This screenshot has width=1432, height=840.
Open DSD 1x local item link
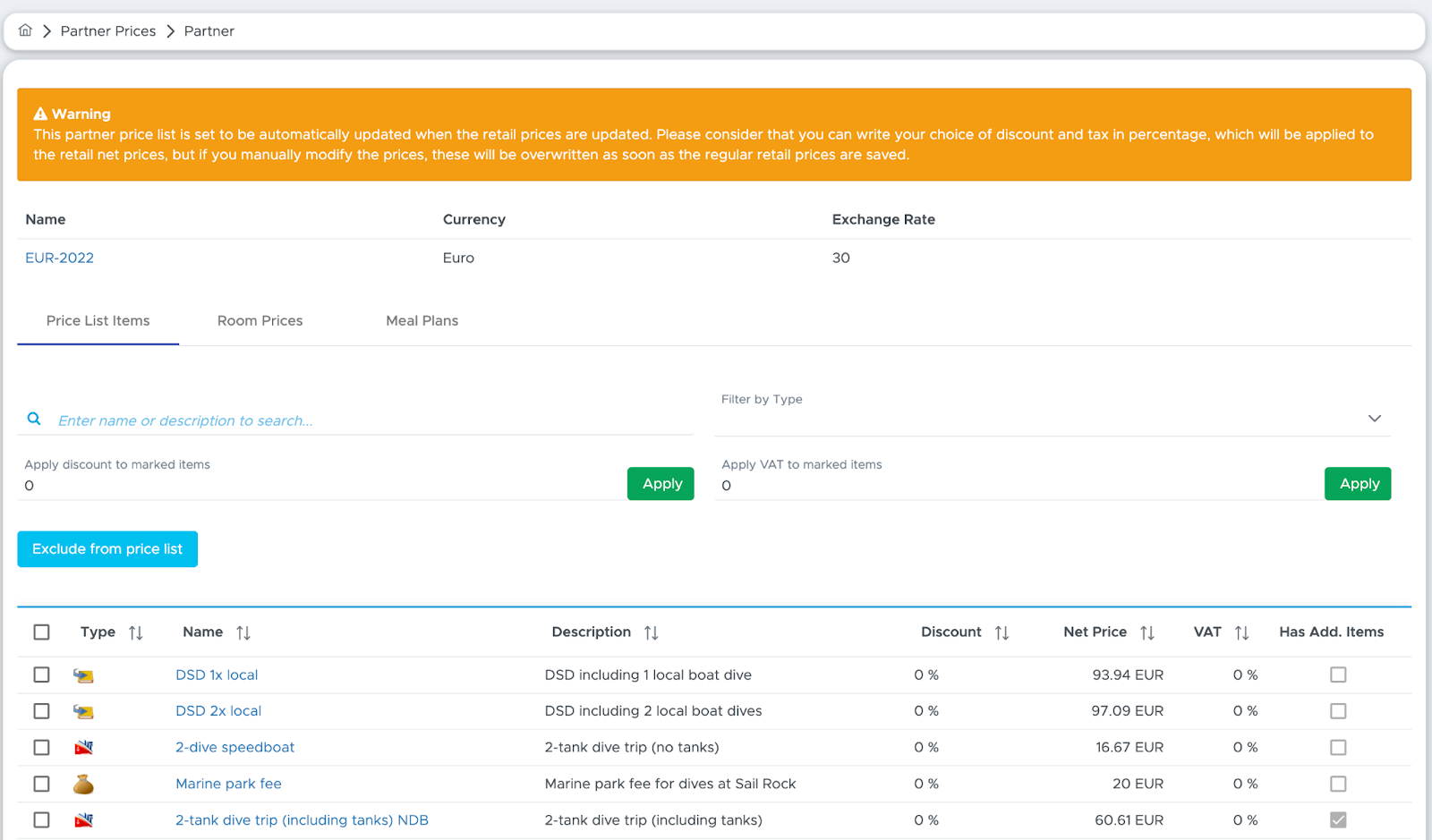(217, 675)
